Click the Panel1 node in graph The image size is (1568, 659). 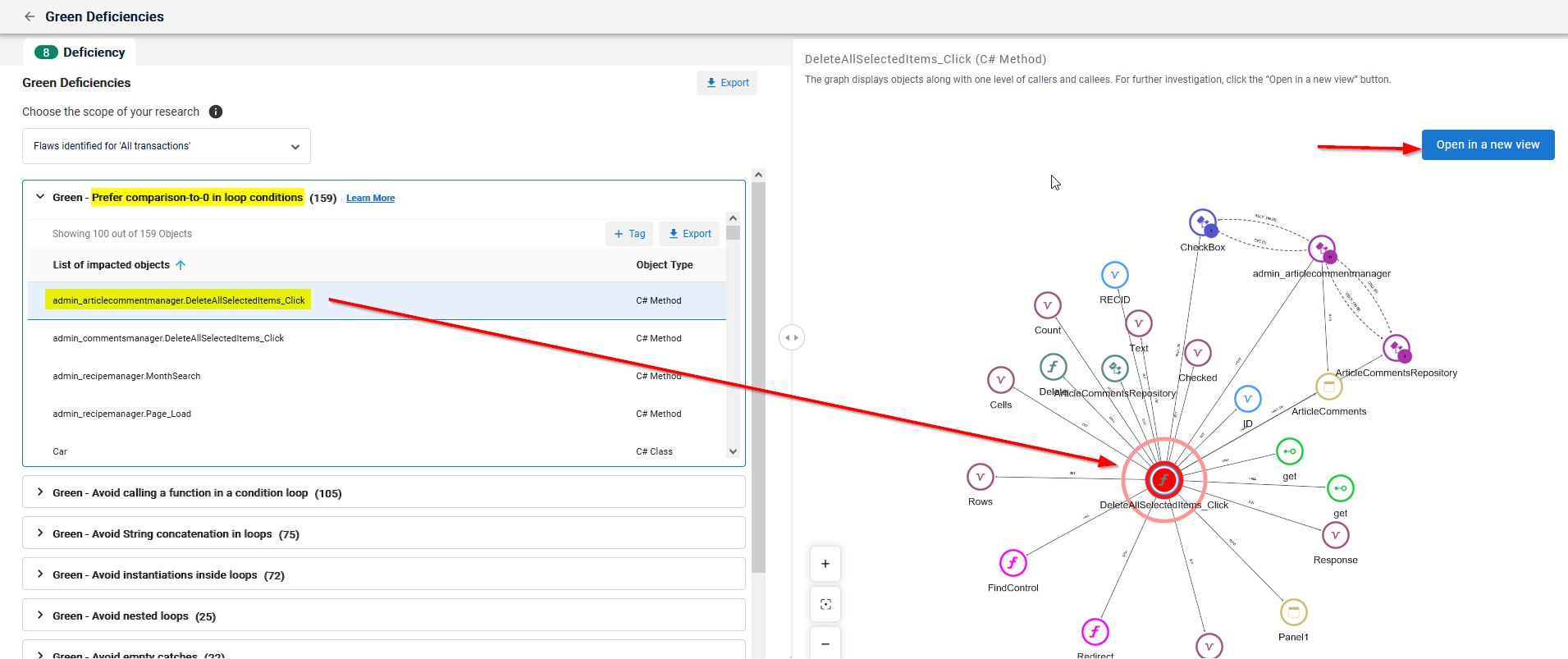click(x=1293, y=612)
